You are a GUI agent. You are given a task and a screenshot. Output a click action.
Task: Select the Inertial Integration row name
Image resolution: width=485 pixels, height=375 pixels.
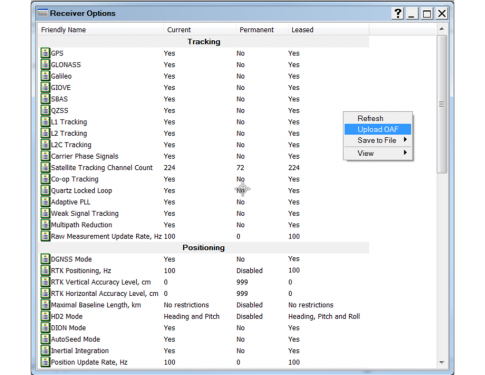[80, 351]
